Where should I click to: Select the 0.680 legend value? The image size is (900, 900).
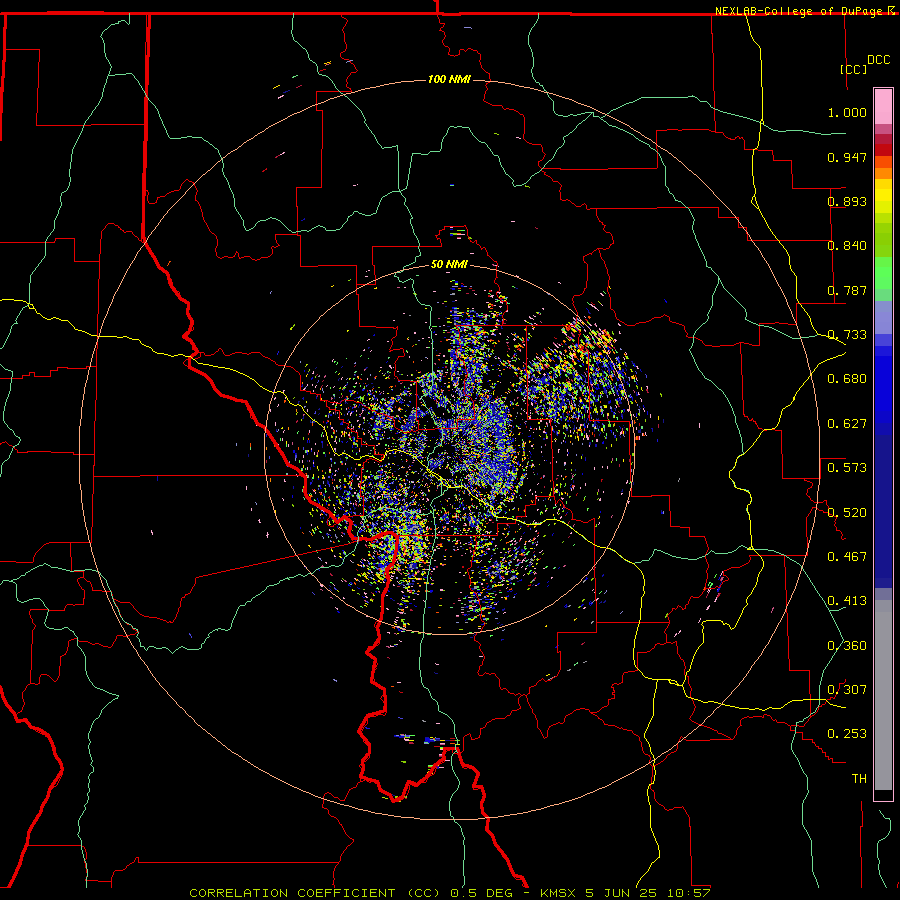847,379
